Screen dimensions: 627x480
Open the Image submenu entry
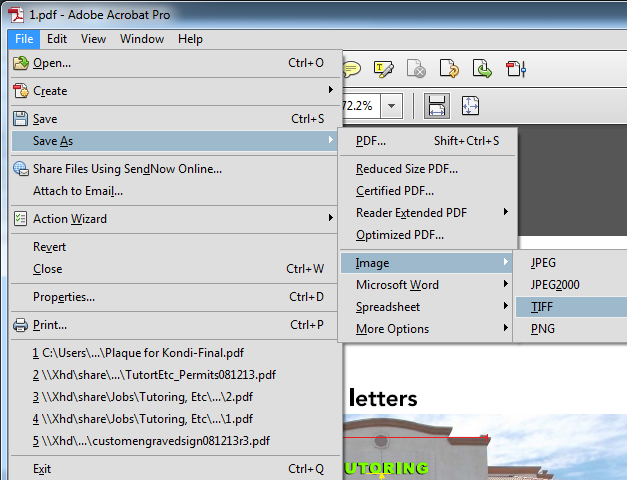pyautogui.click(x=426, y=263)
